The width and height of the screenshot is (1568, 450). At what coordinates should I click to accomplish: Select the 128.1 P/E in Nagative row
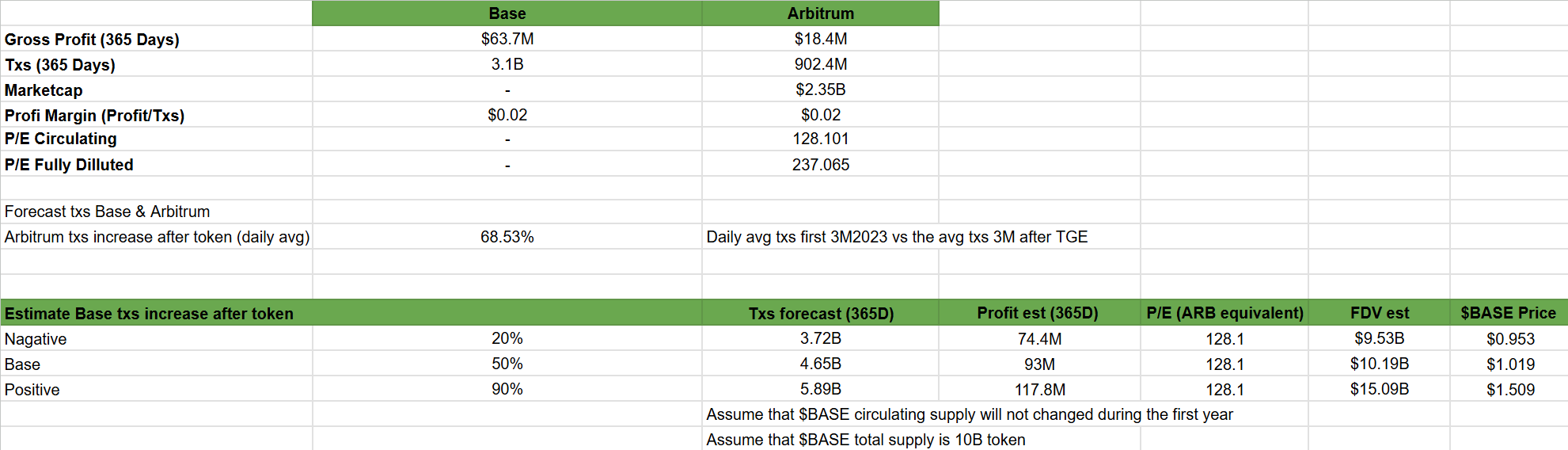1224,339
